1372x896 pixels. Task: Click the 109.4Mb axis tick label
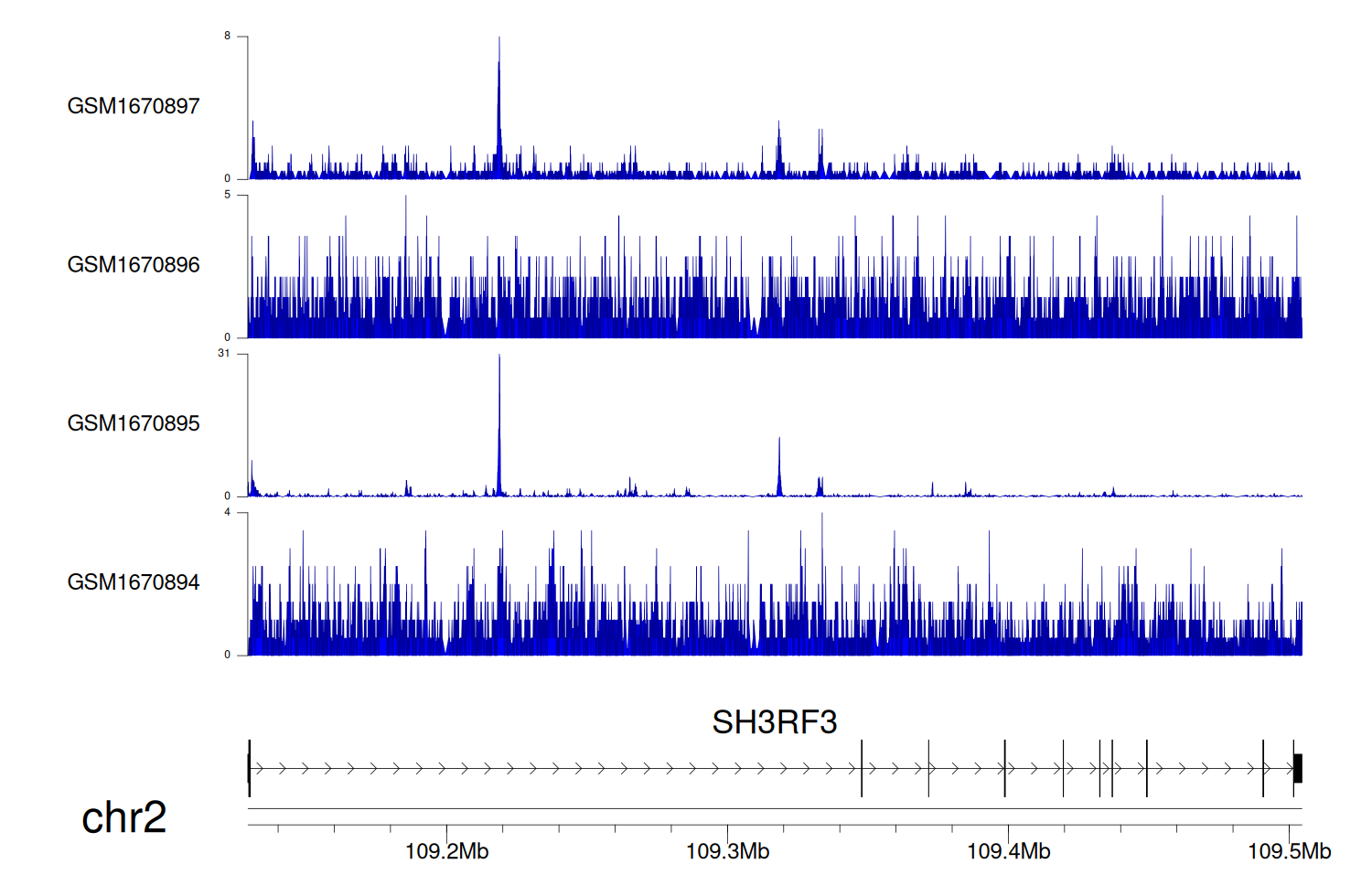click(1008, 852)
